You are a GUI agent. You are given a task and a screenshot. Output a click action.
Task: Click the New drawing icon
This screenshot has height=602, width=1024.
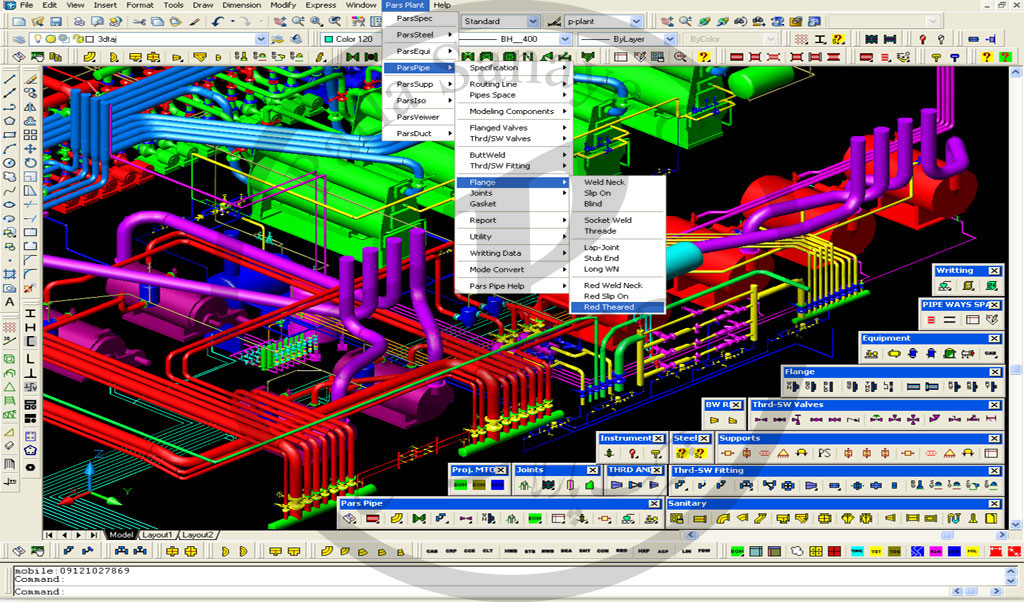tap(19, 22)
